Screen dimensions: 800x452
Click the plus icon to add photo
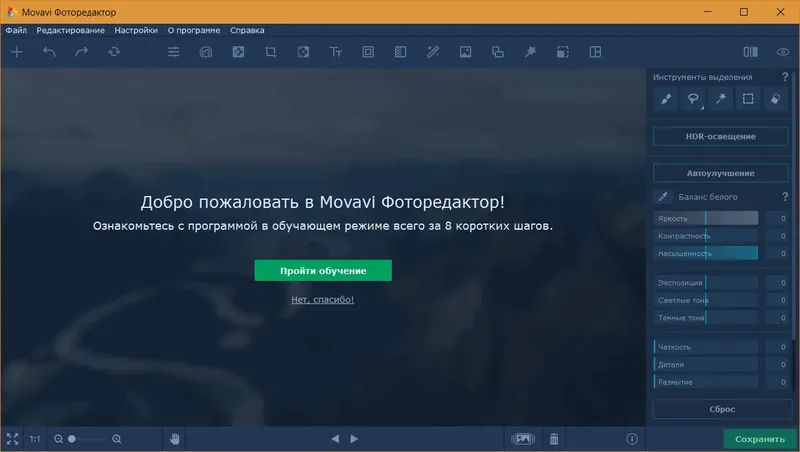tap(17, 52)
